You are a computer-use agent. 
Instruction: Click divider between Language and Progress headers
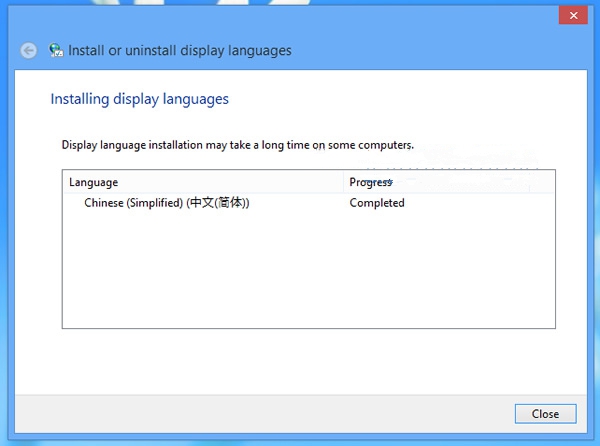(343, 182)
